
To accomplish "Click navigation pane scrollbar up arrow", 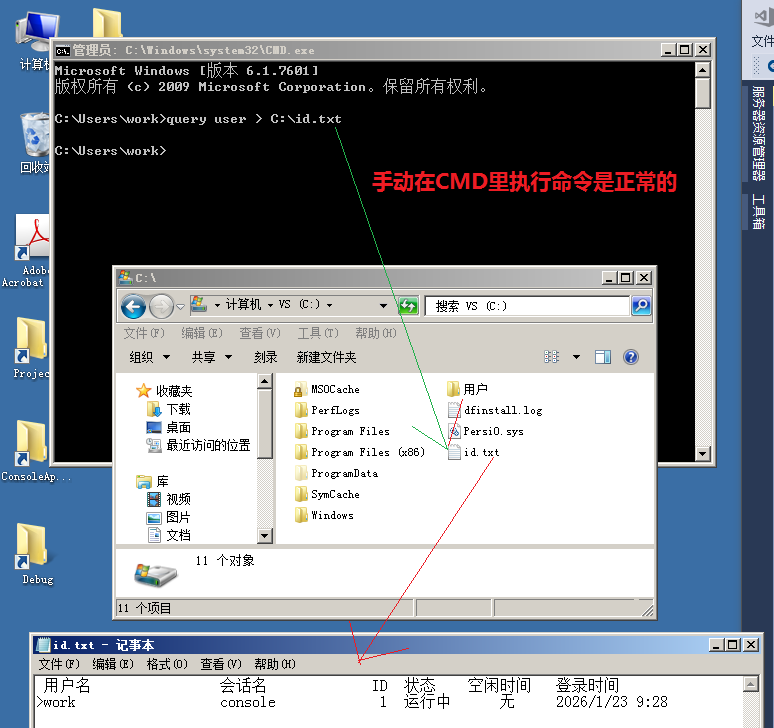I will click(265, 381).
